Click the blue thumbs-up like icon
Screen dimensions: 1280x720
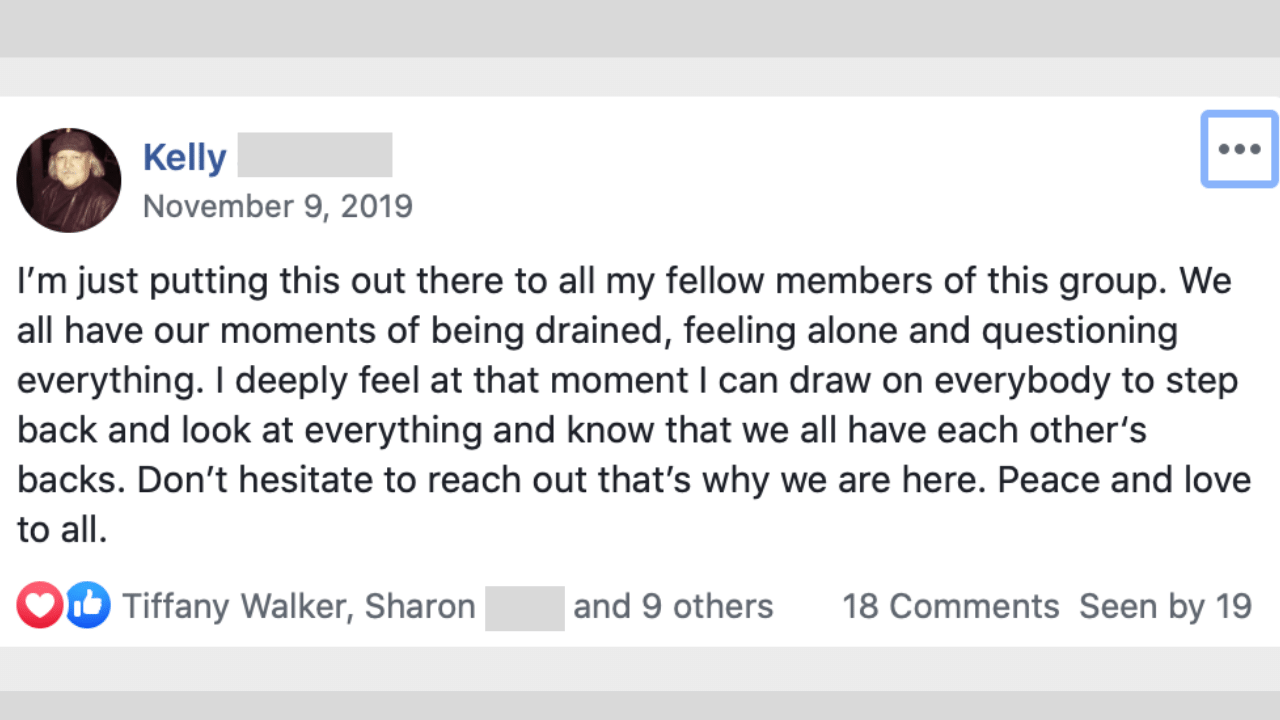88,606
